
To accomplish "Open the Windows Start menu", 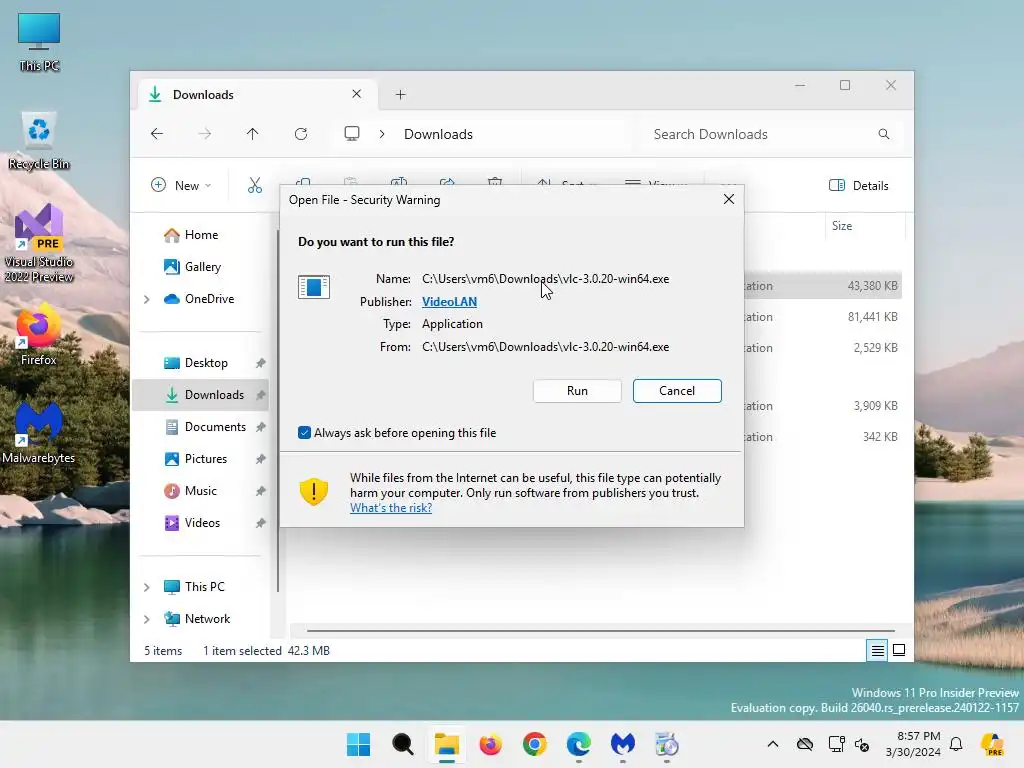I will point(359,744).
